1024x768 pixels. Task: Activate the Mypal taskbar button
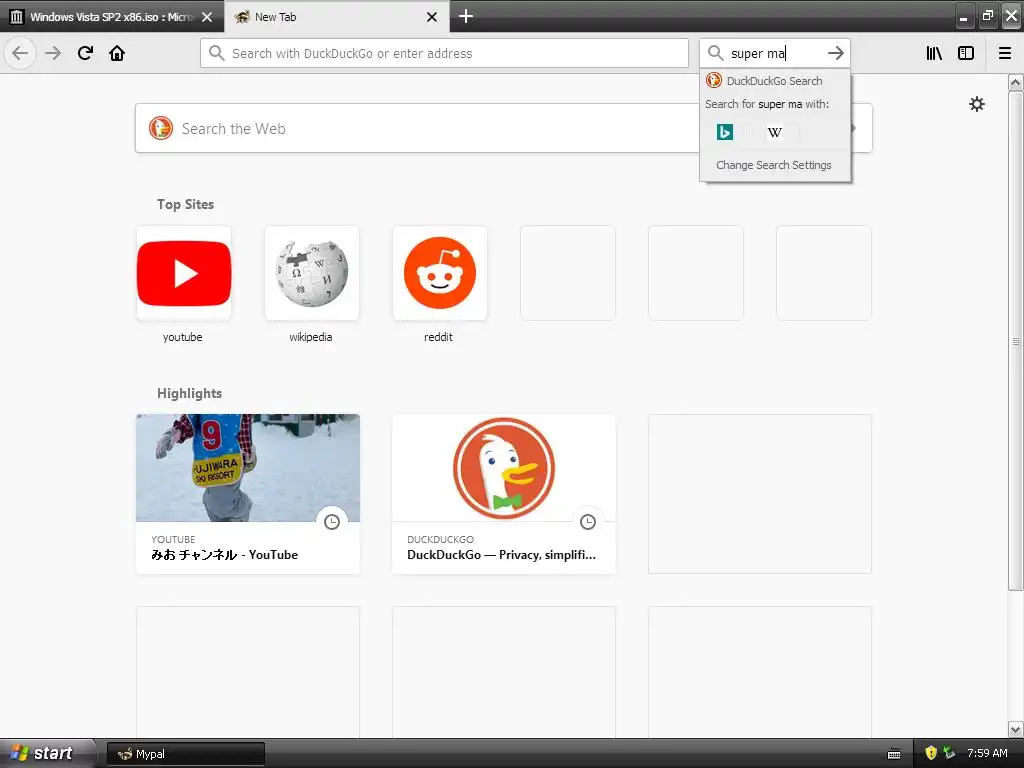tap(185, 754)
